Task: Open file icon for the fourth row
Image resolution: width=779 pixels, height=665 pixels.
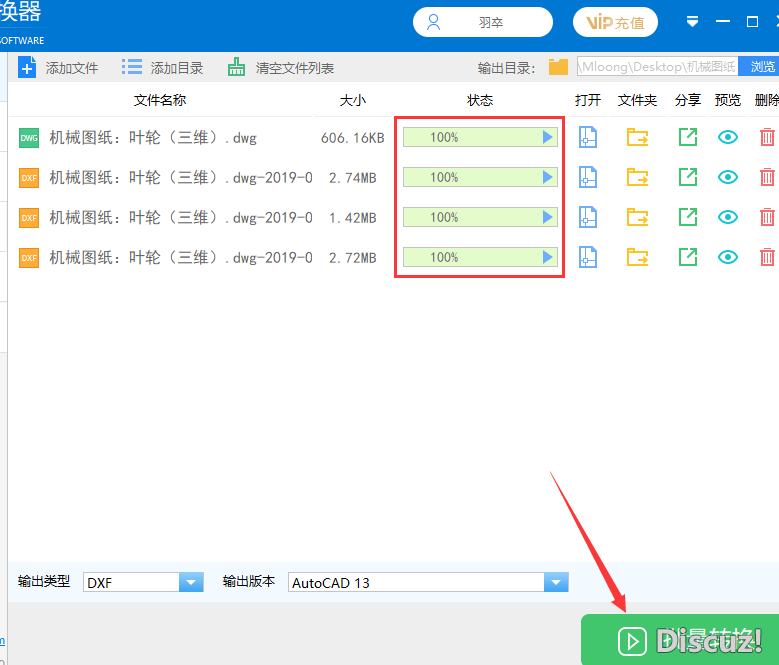Action: pos(588,257)
